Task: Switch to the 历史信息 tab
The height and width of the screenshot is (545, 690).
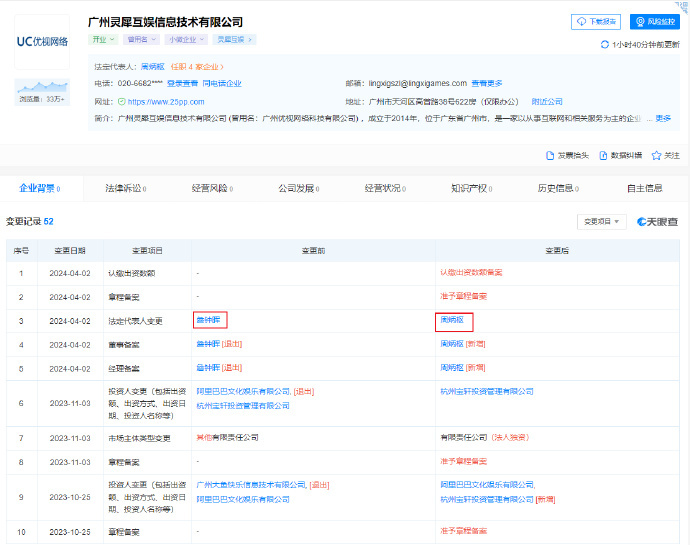Action: (558, 188)
